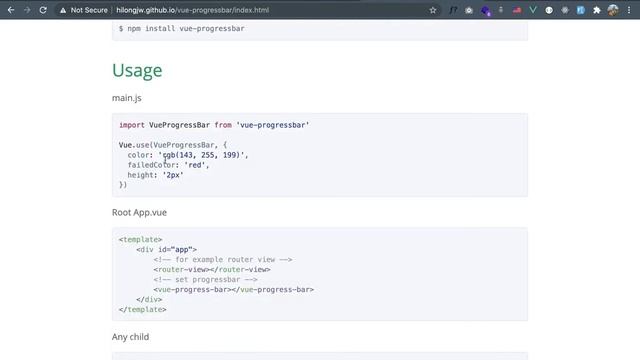Click the opening <template> tag line
640x360 pixels.
140,240
